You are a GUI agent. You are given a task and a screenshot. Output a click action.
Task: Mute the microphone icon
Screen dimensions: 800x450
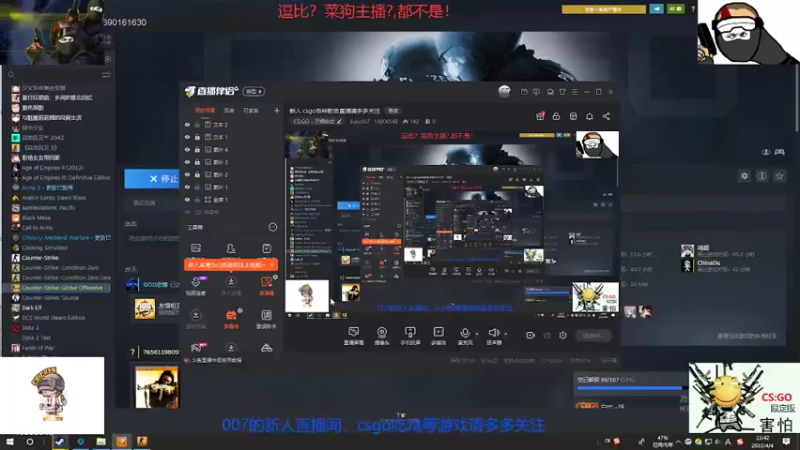(464, 333)
